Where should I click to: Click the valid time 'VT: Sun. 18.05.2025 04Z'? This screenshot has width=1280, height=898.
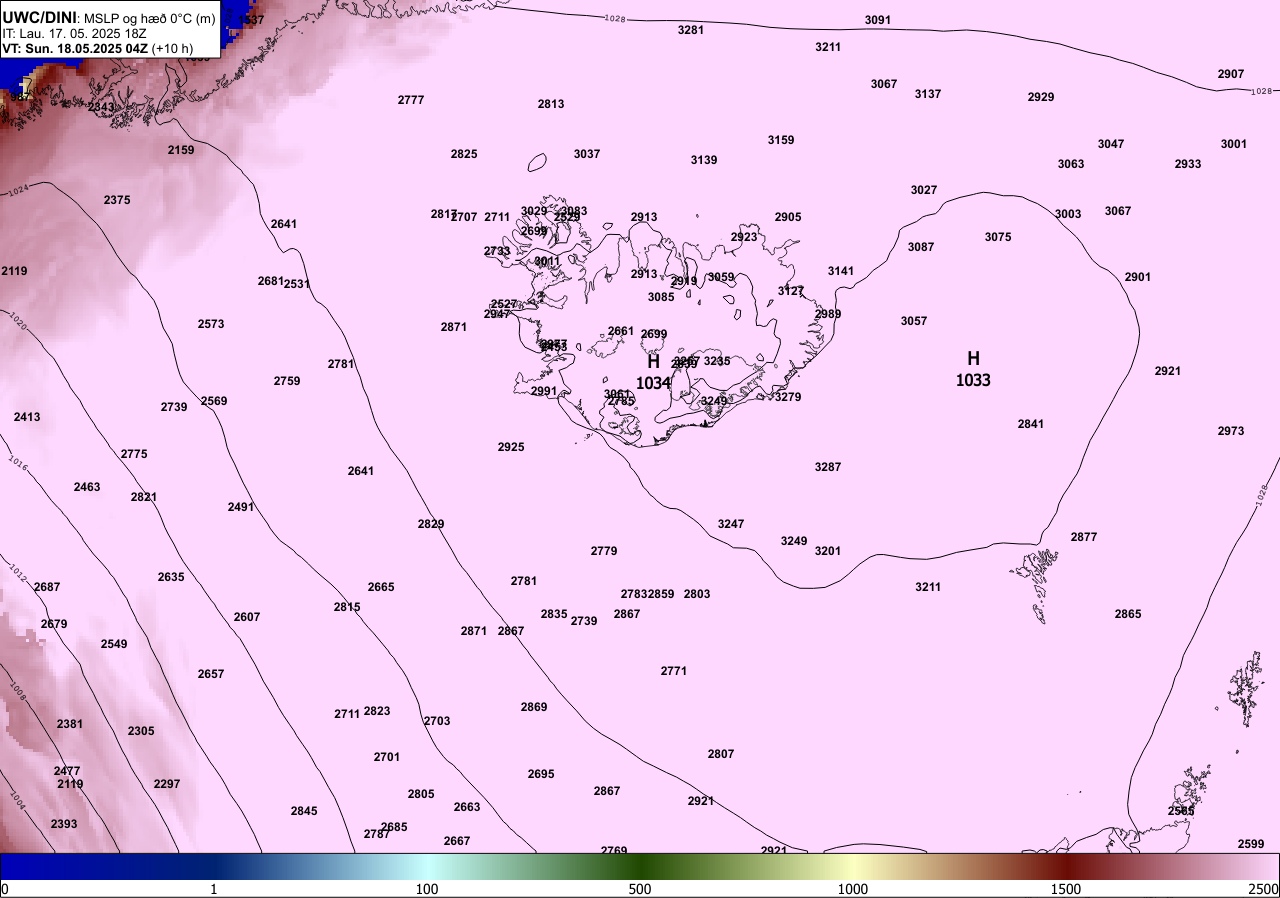(76, 48)
